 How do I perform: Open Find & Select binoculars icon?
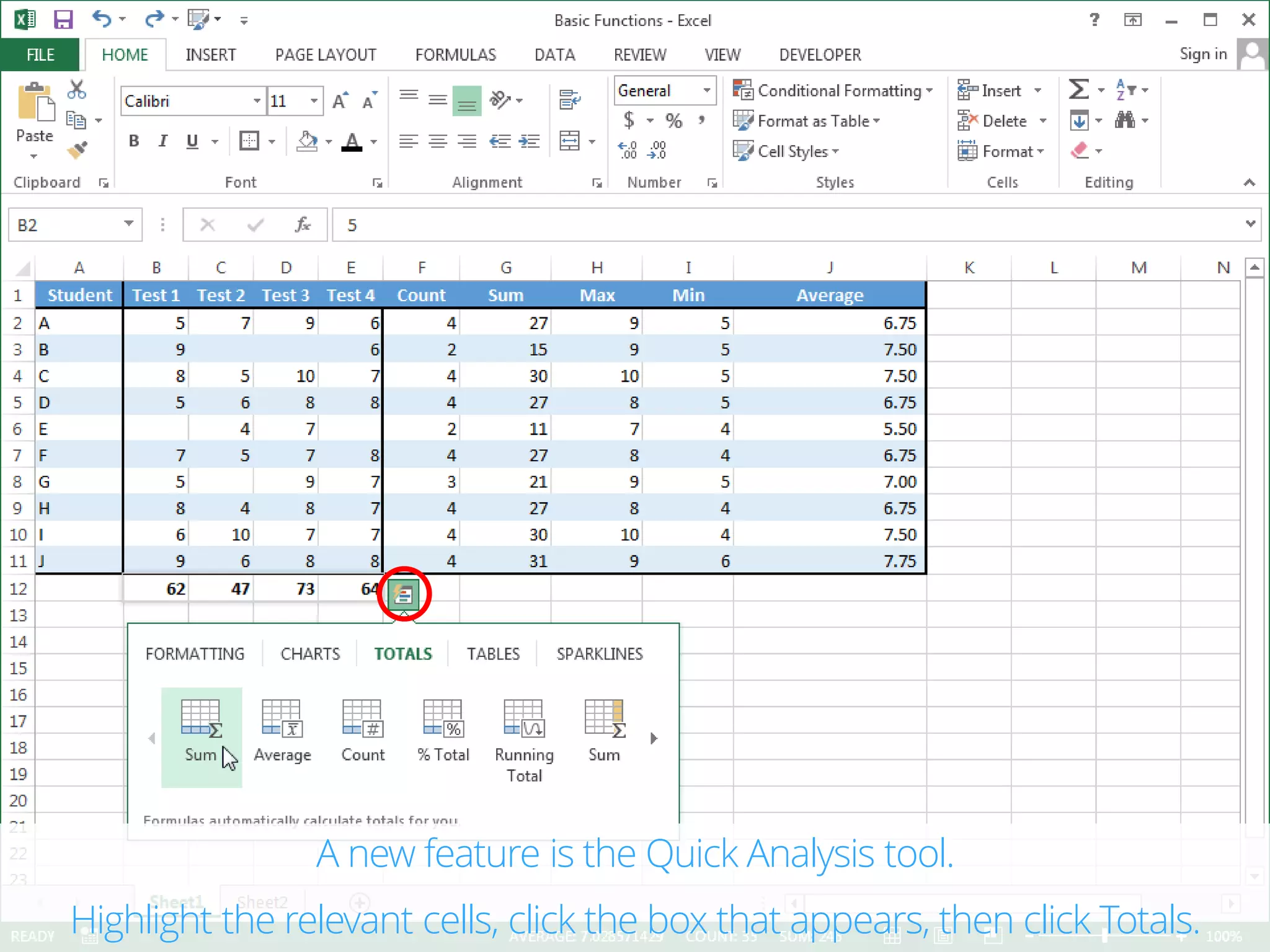[1125, 120]
